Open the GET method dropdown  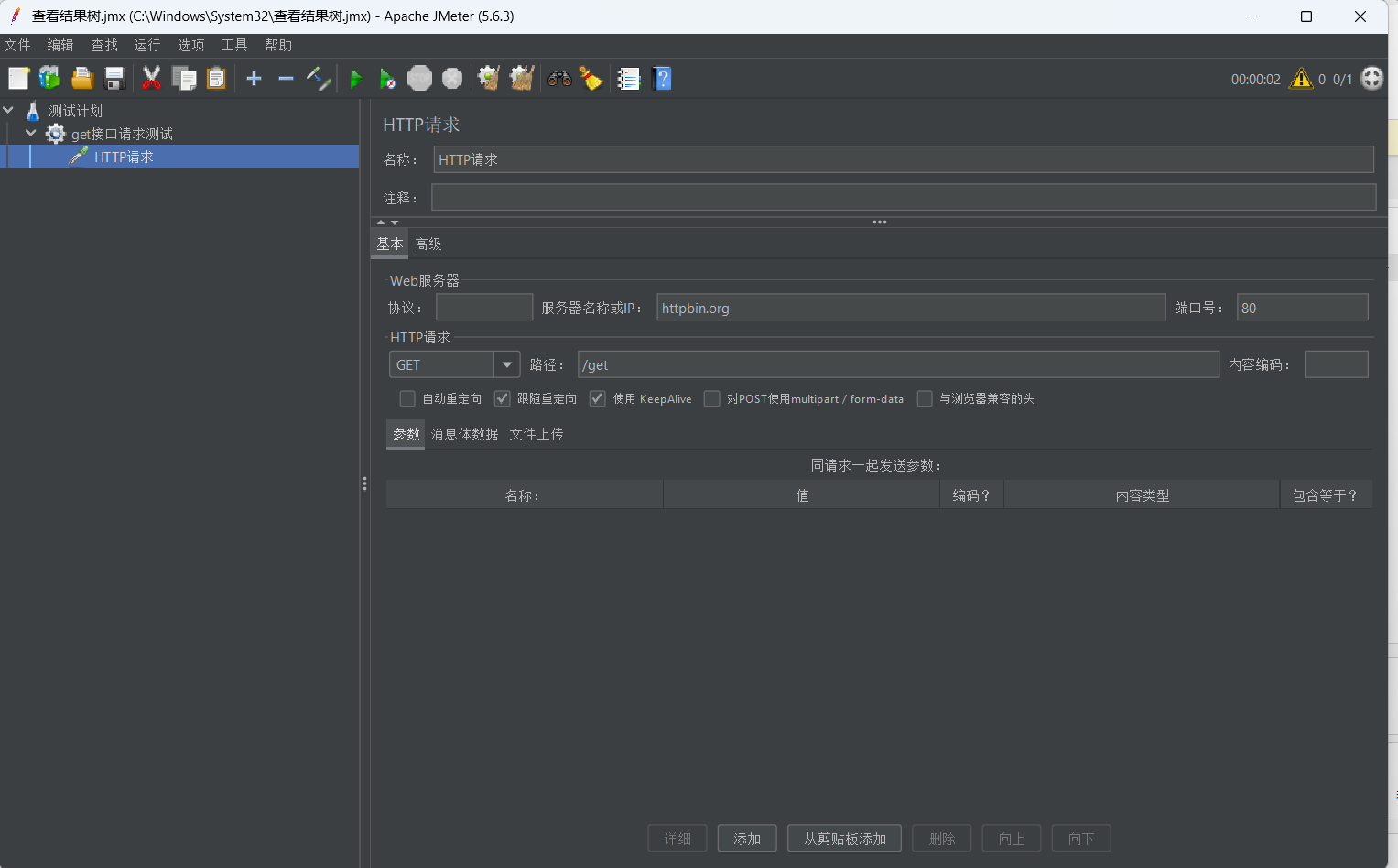tap(507, 364)
